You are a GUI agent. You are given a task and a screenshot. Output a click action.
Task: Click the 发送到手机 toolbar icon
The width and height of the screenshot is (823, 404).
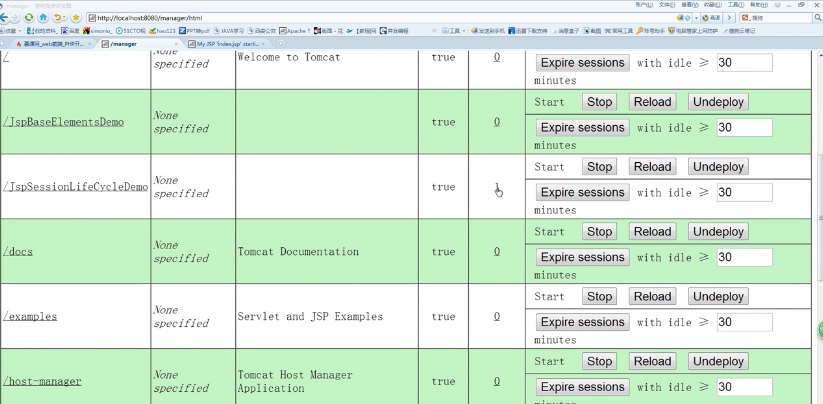click(488, 31)
